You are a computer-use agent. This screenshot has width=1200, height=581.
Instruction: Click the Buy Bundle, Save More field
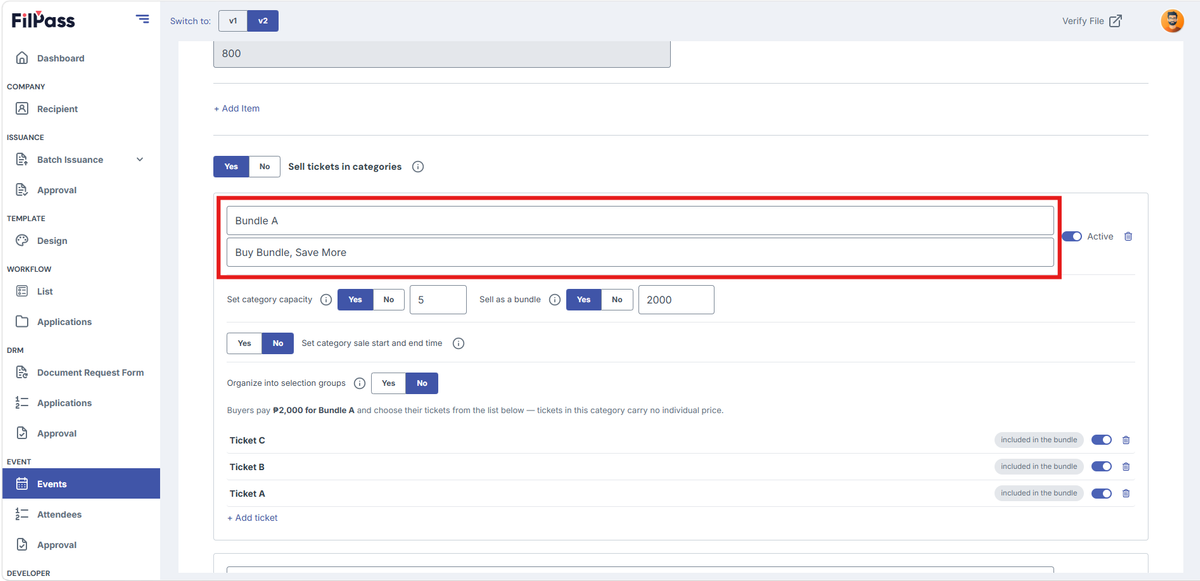click(640, 252)
